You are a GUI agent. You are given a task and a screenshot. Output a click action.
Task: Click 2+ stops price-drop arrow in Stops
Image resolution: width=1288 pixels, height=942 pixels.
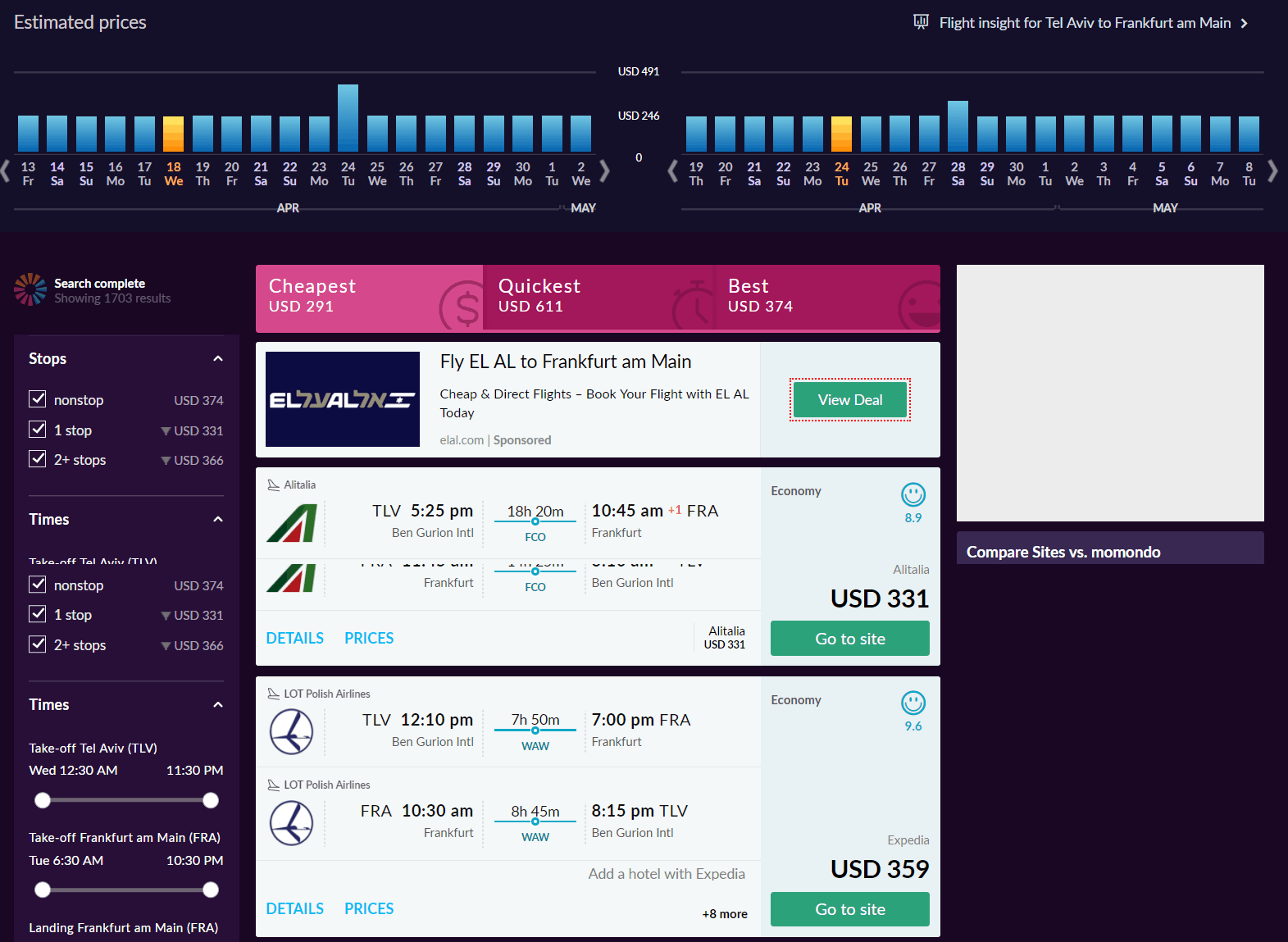click(x=166, y=461)
